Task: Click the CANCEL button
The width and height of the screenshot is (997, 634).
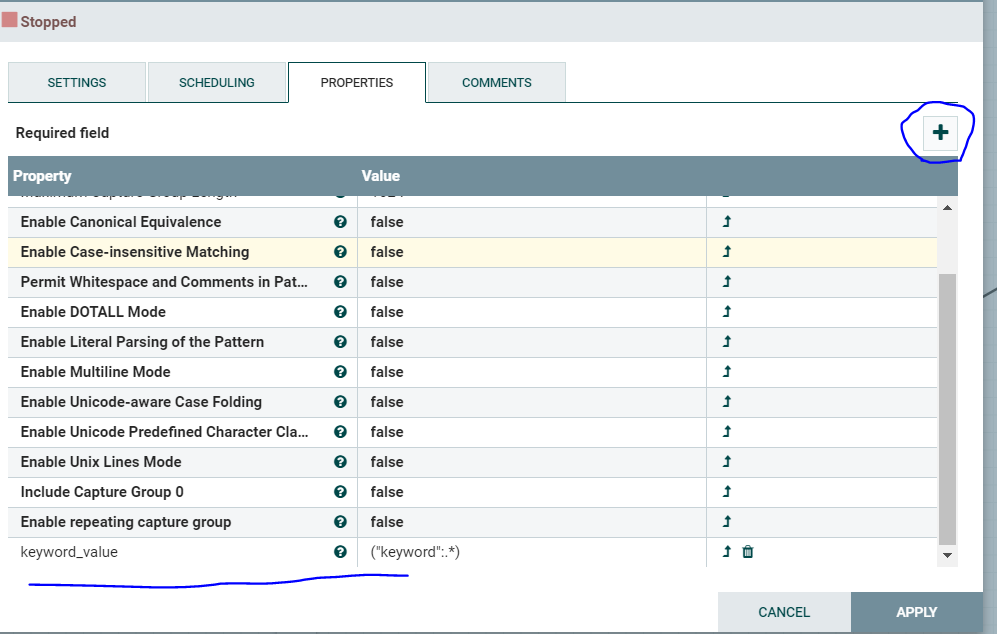Action: 784,611
